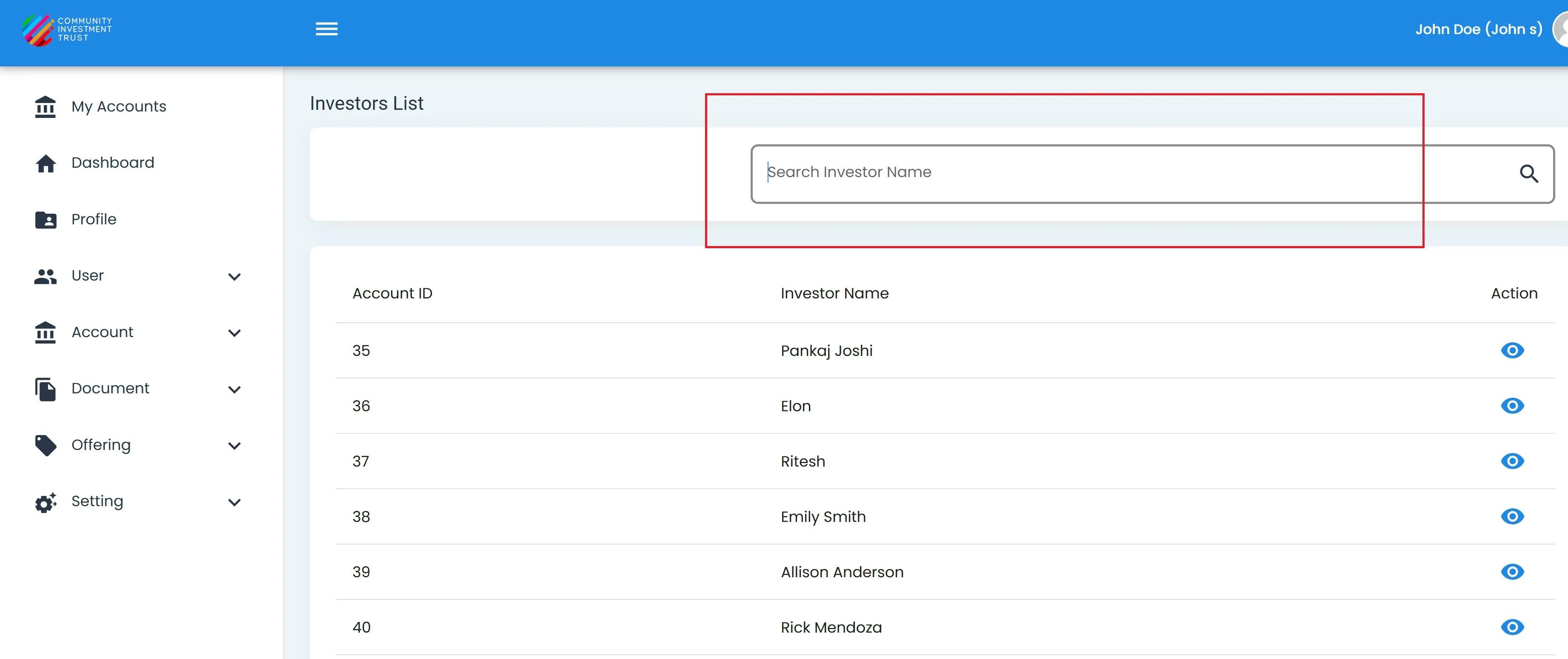View Emily Smith's account with the eye icon
This screenshot has height=659, width=1568.
(1512, 516)
